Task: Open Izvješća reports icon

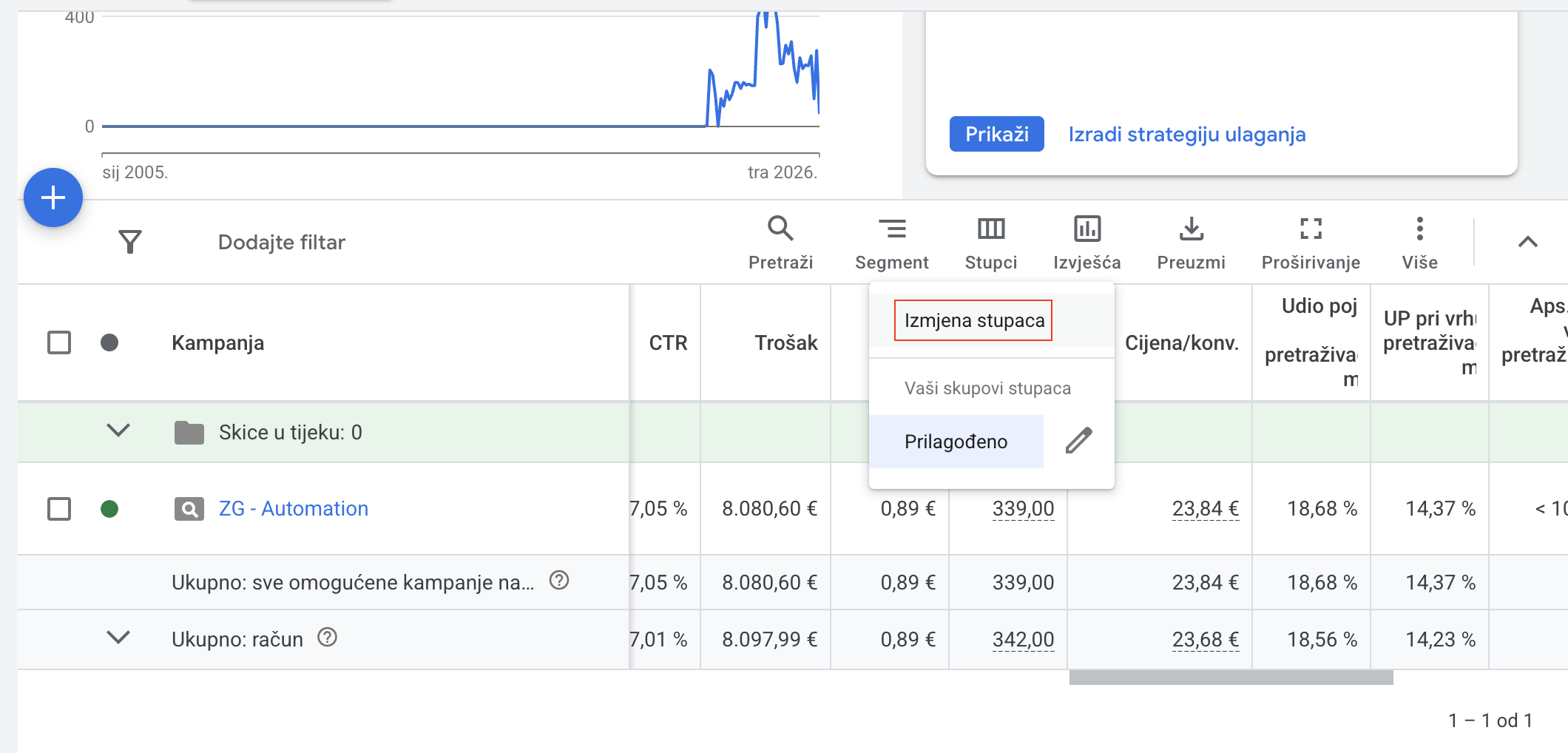Action: click(1087, 229)
